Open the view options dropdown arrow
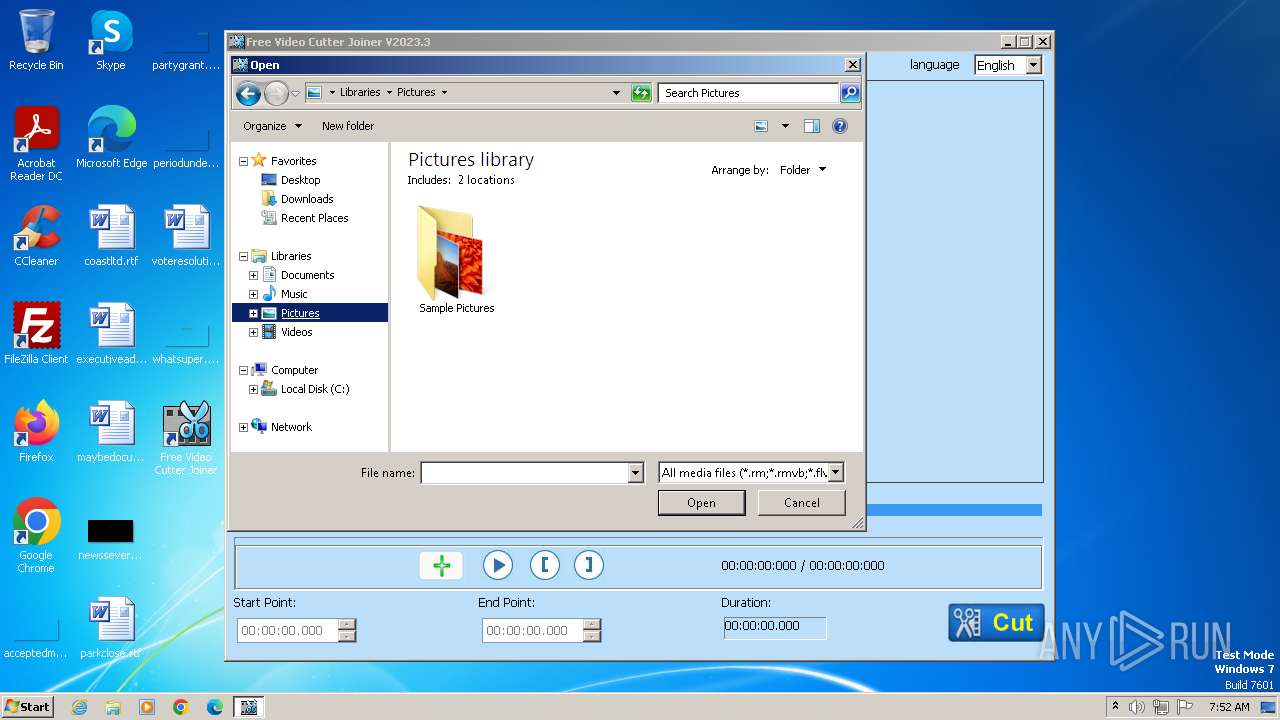The height and width of the screenshot is (720, 1280). (785, 126)
